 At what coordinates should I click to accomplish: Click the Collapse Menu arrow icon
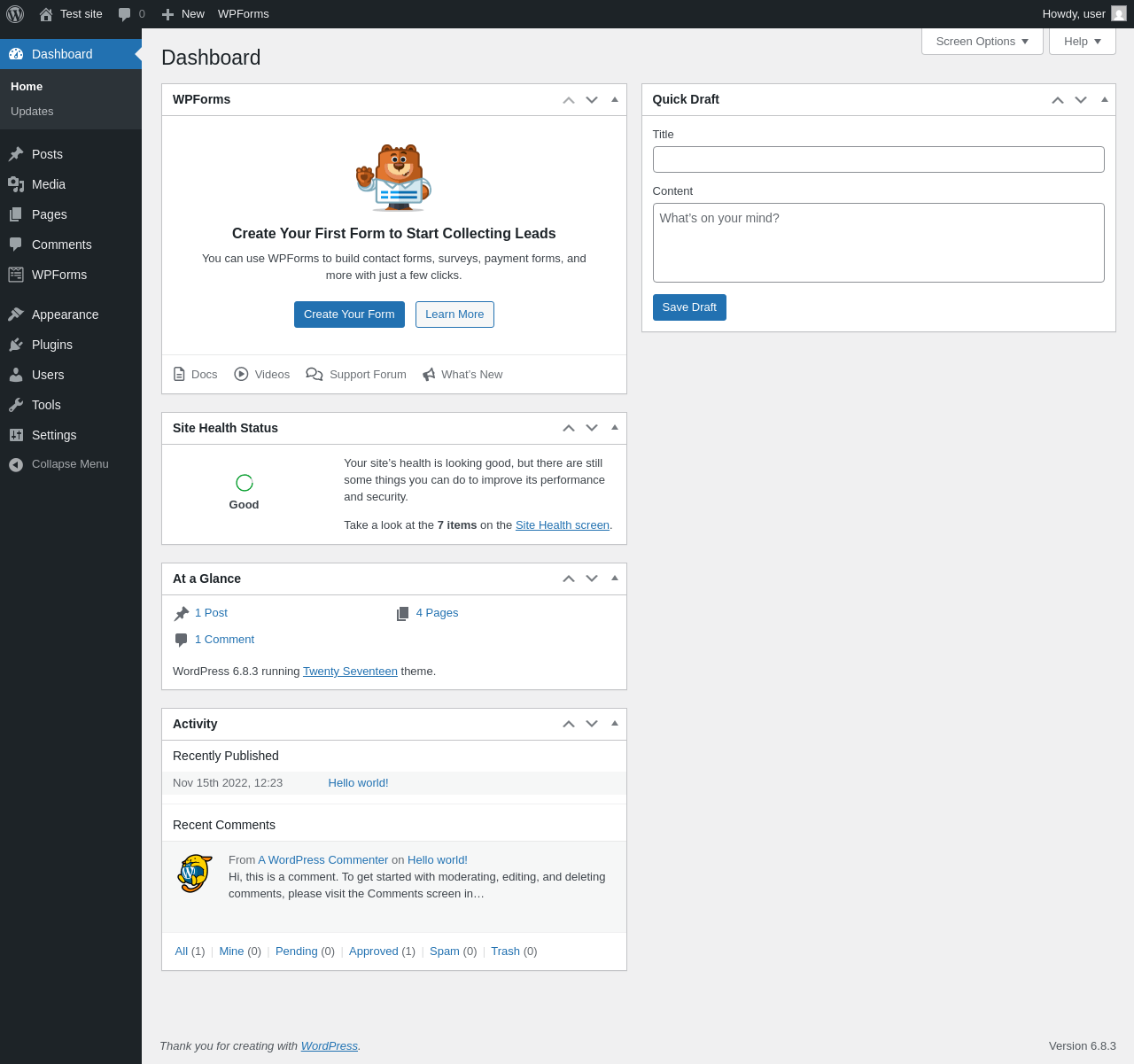tap(16, 464)
